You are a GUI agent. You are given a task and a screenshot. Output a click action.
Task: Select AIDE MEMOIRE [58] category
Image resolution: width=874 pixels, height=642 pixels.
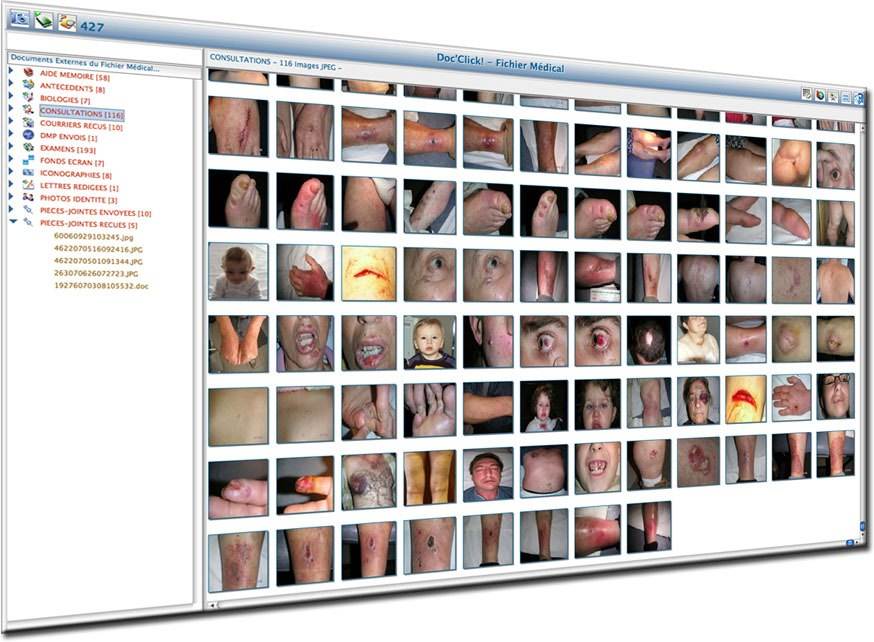tap(75, 76)
